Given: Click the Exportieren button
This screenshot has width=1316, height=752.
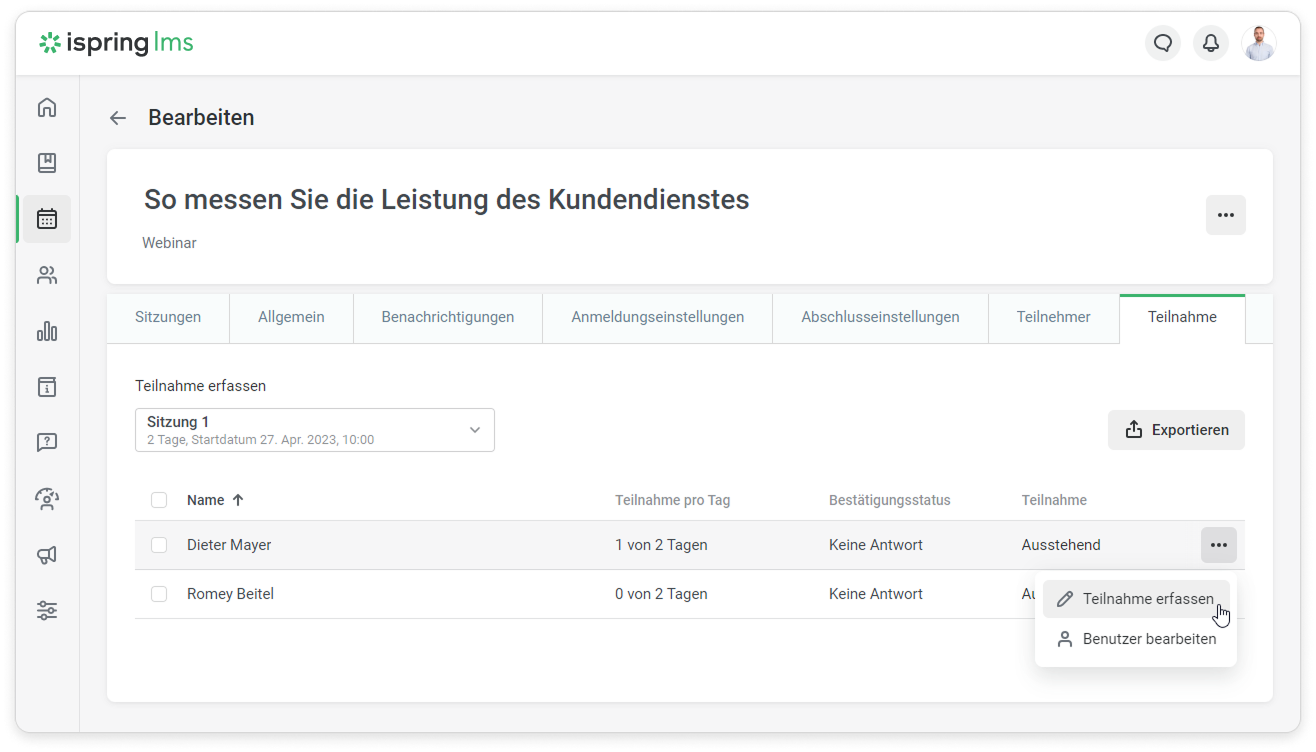Looking at the screenshot, I should [1176, 430].
